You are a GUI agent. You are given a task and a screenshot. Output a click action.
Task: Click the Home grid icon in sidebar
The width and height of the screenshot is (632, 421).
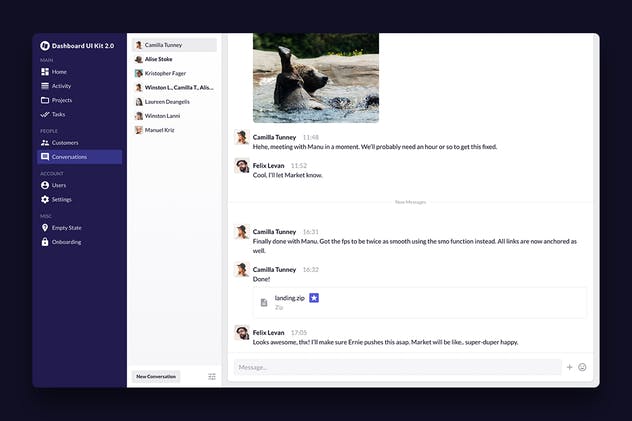(45, 72)
